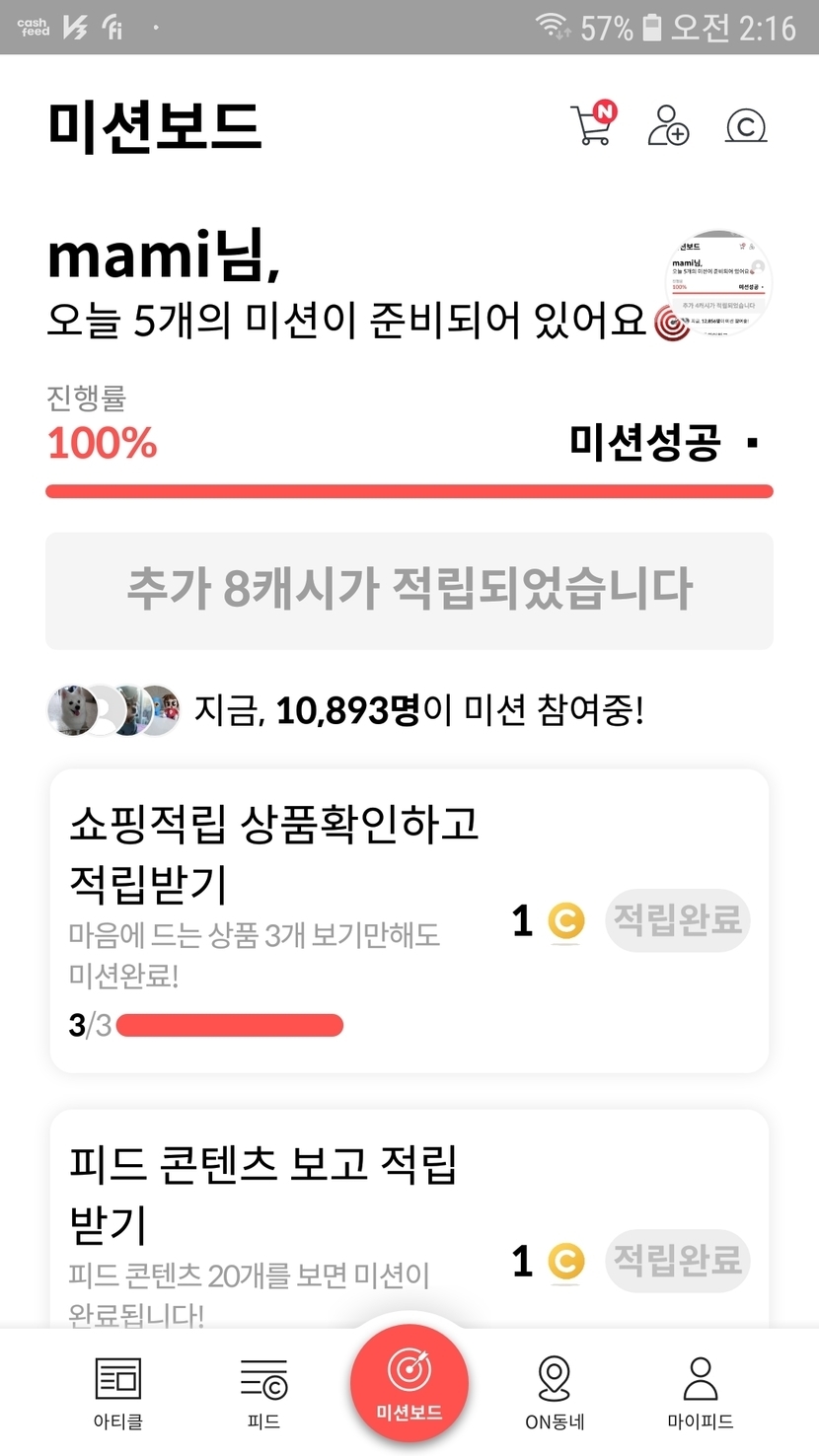The width and height of the screenshot is (819, 1456).
Task: Tap 적립완료 on the shopping mission
Action: [677, 920]
